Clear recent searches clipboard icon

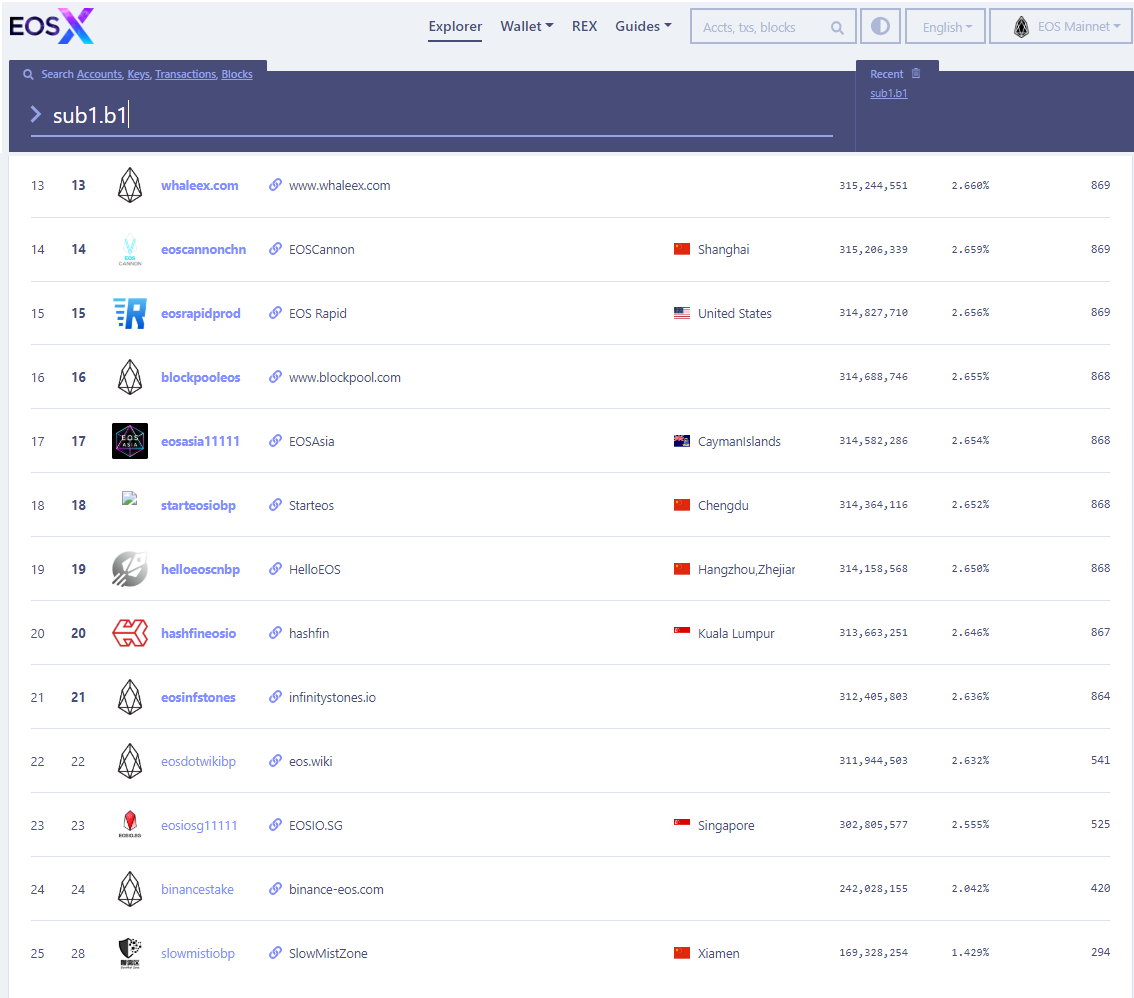tap(916, 73)
